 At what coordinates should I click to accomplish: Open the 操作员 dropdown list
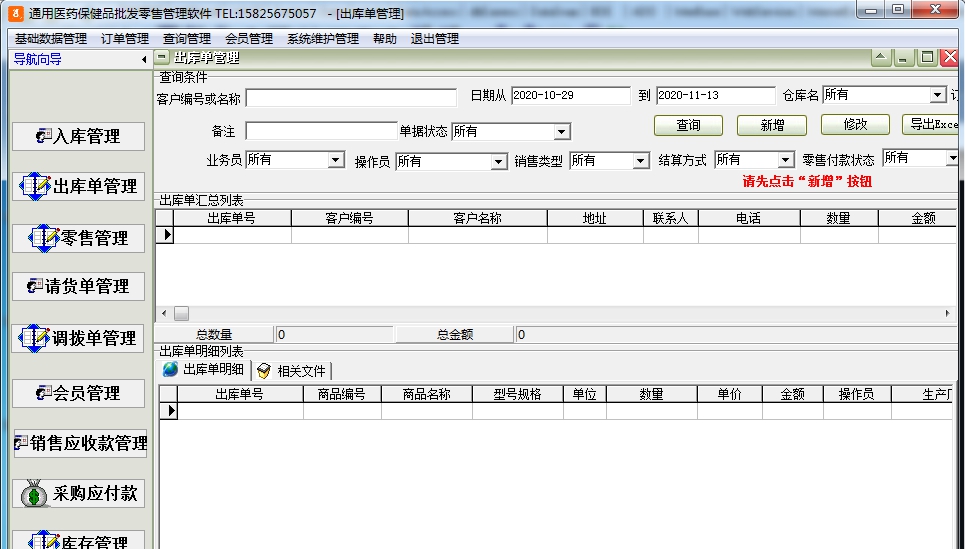(x=499, y=162)
